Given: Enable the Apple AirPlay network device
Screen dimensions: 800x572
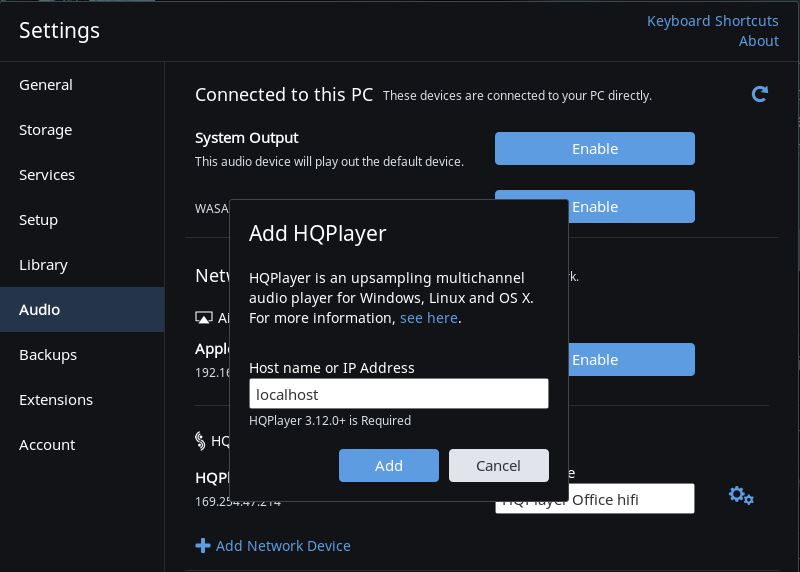Looking at the screenshot, I should [632, 359].
